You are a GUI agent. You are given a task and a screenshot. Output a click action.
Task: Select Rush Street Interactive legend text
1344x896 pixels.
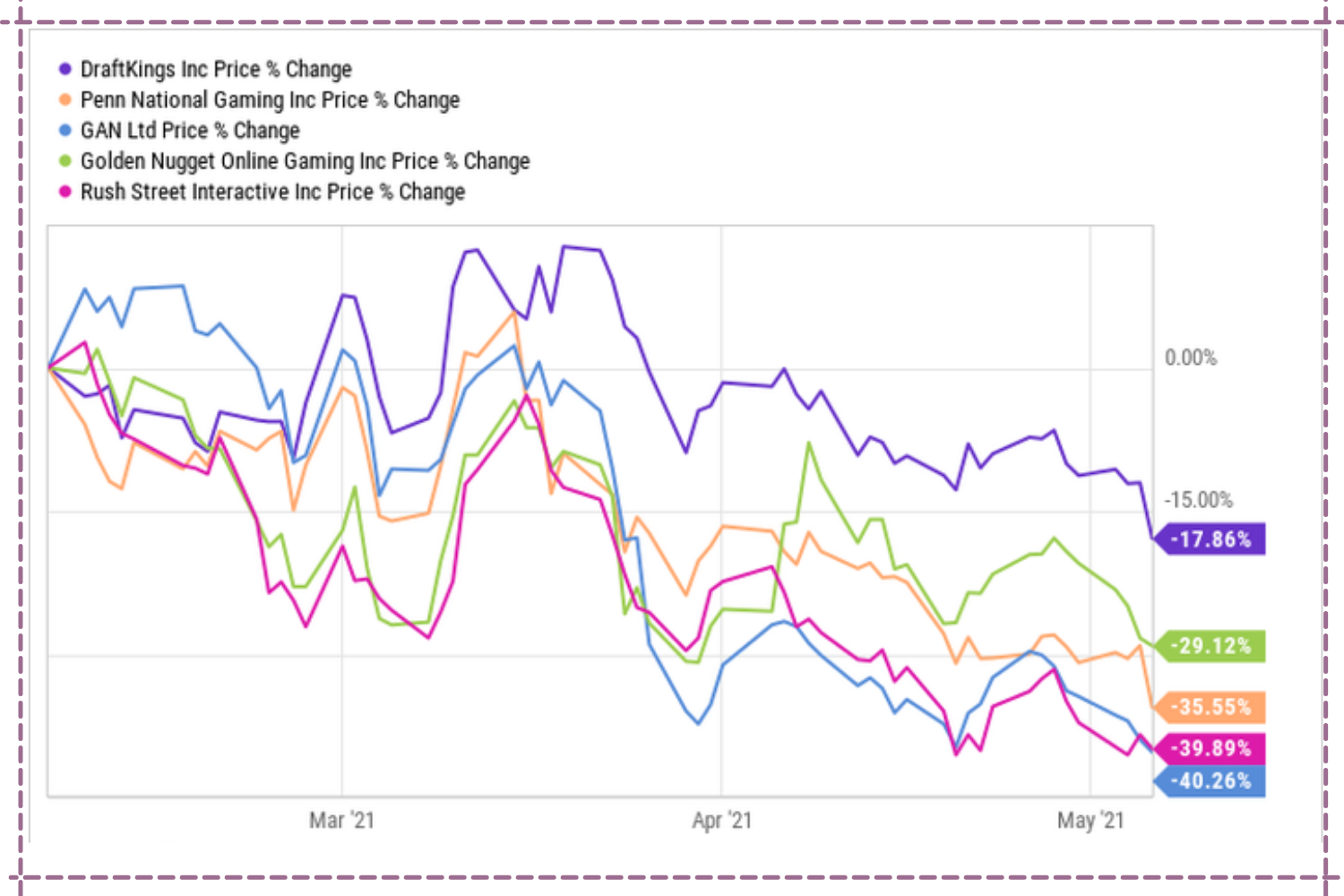point(272,192)
